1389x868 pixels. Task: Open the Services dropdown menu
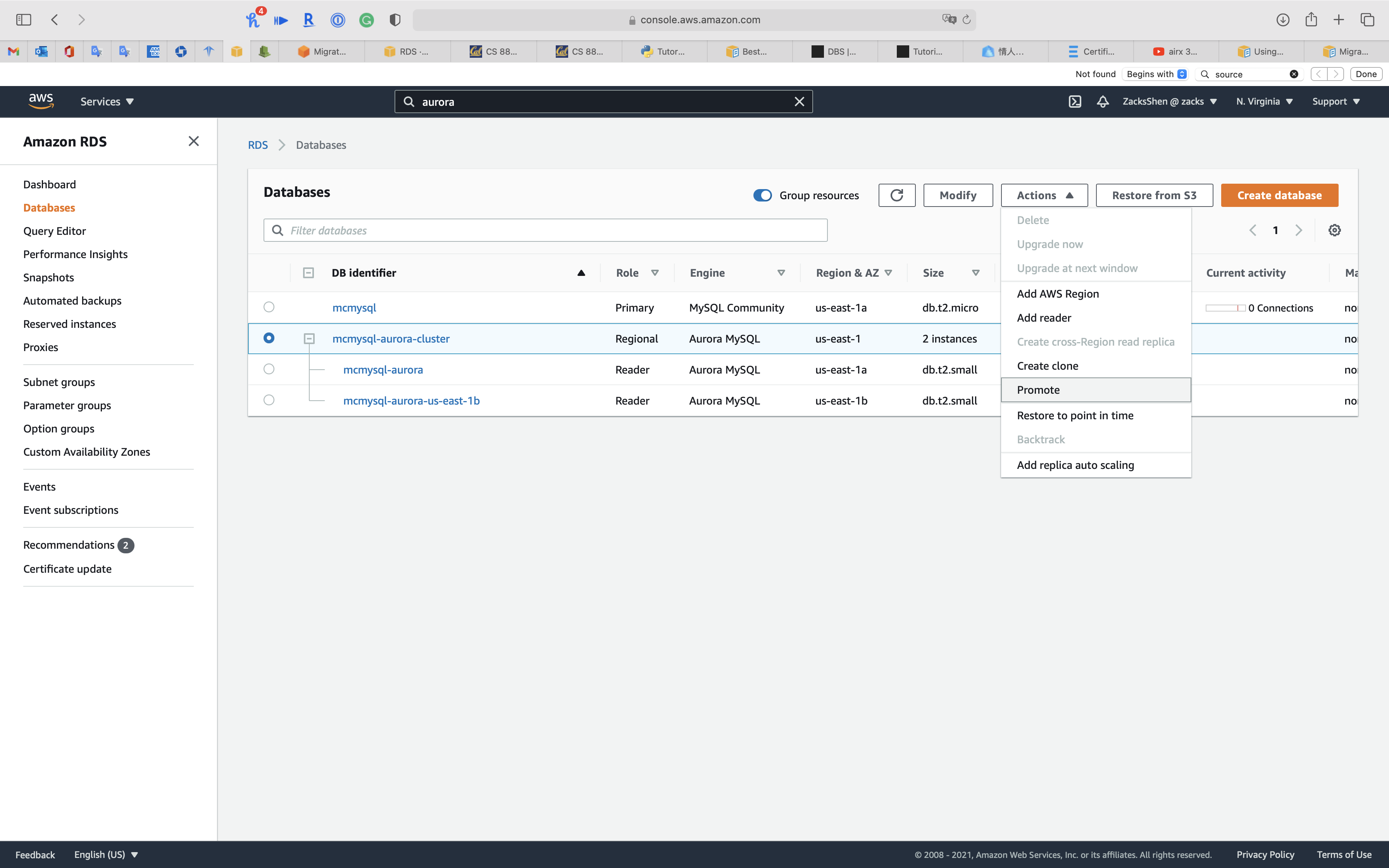(107, 102)
